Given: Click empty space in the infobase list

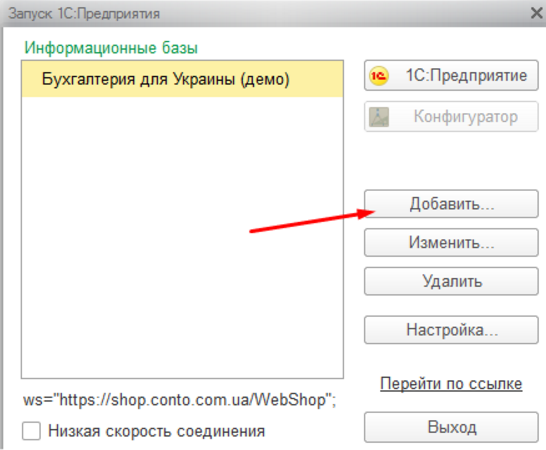Looking at the screenshot, I should [x=182, y=237].
